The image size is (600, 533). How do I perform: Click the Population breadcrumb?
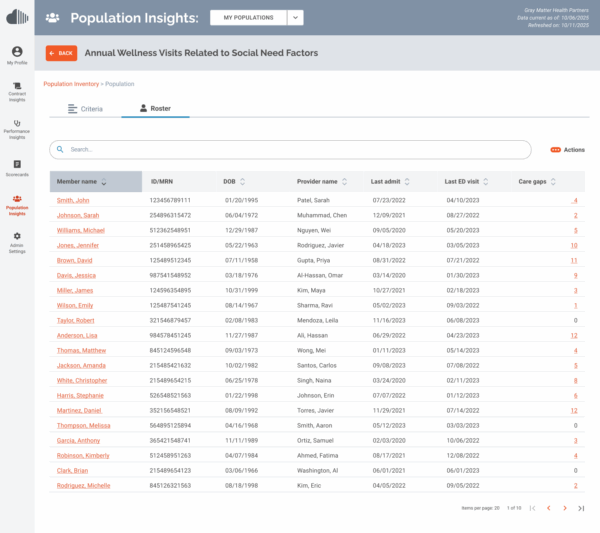120,84
